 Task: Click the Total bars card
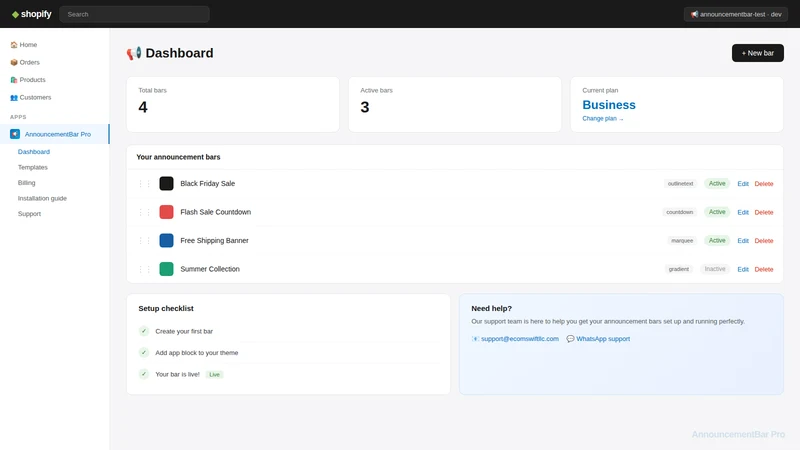click(x=233, y=105)
